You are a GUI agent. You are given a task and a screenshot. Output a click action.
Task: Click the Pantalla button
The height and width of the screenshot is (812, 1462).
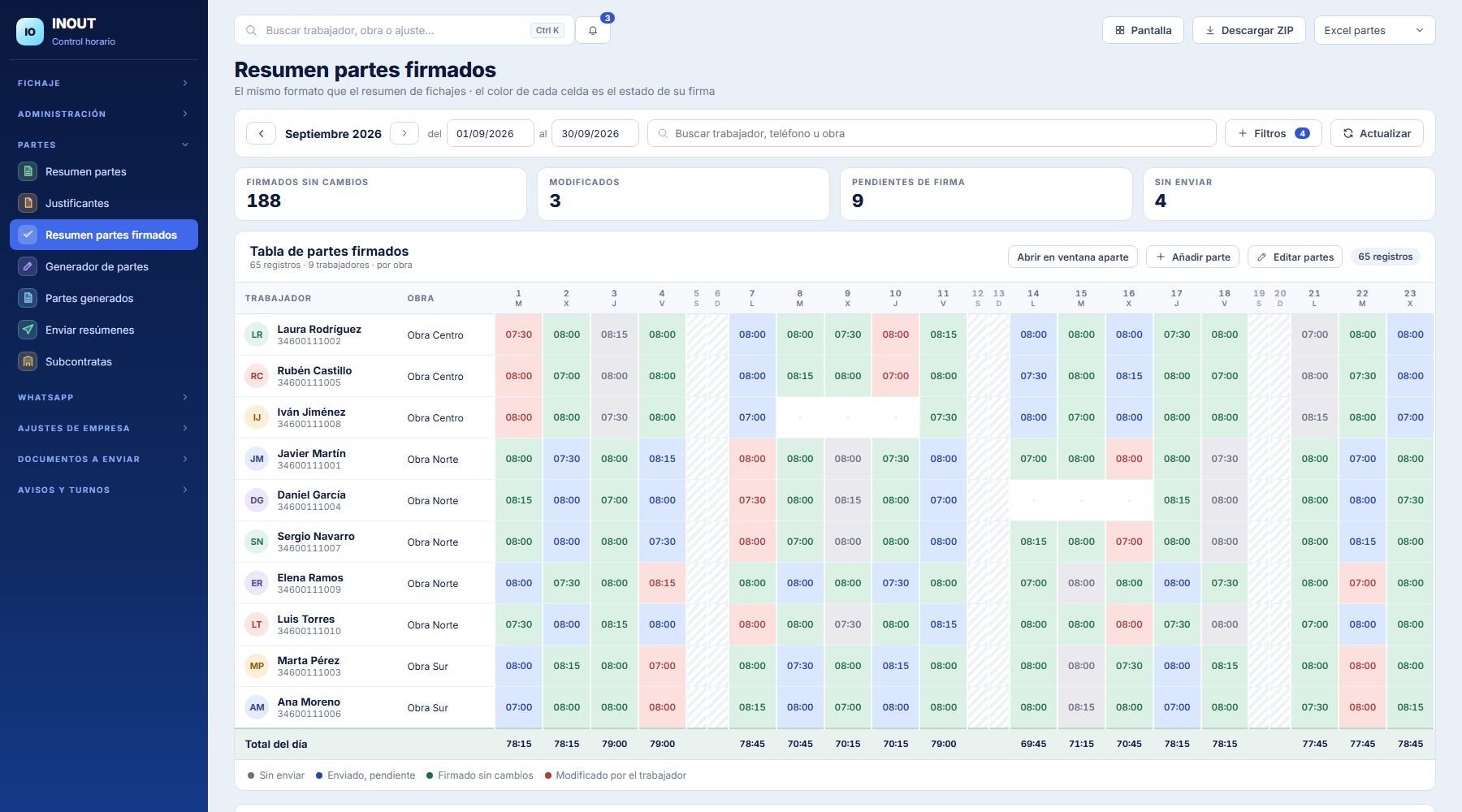point(1143,30)
